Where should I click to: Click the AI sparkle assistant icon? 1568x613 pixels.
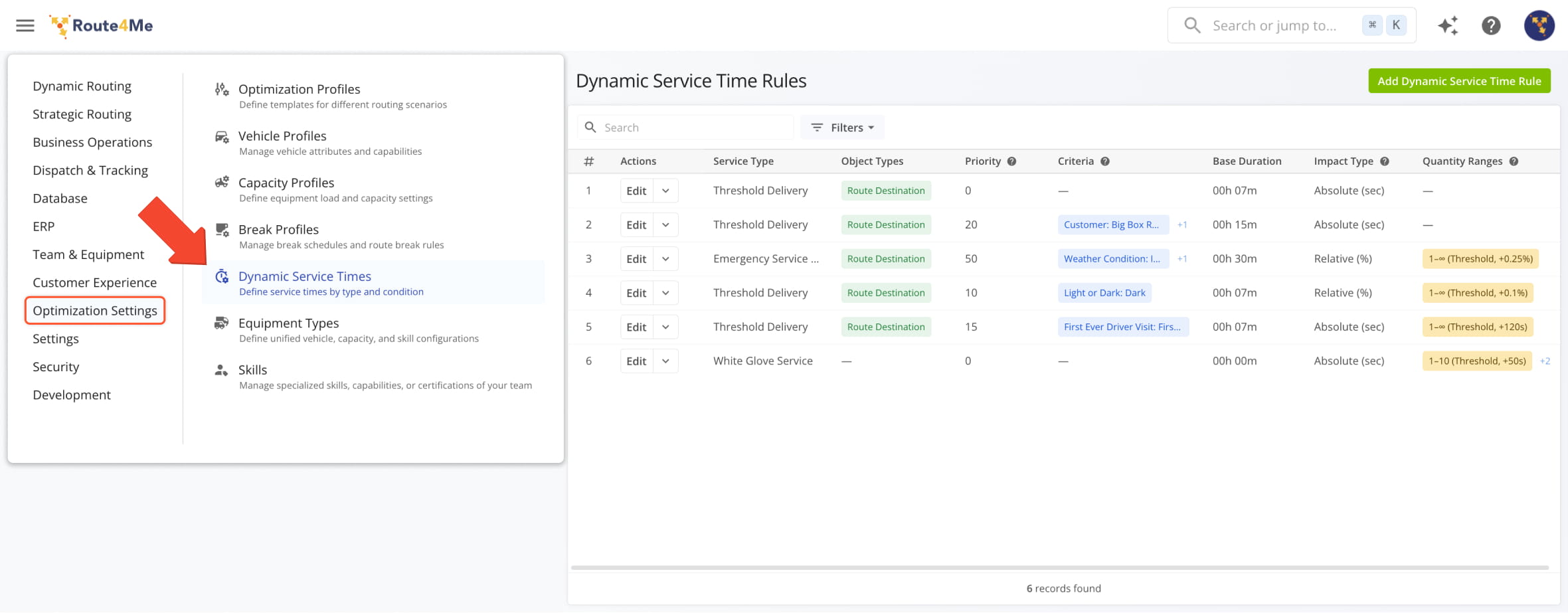point(1448,25)
